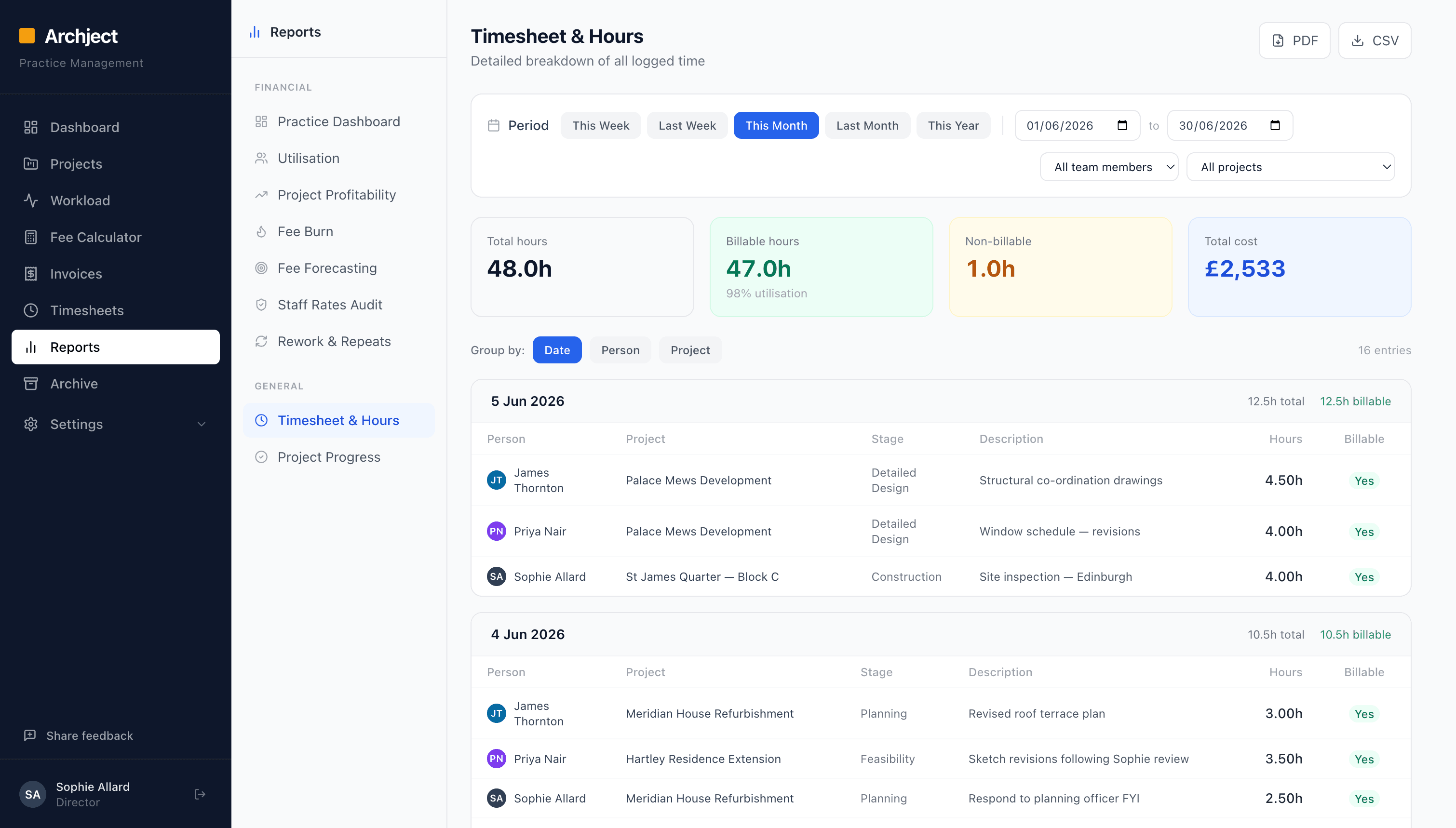
Task: Select This Week period
Action: coord(601,125)
